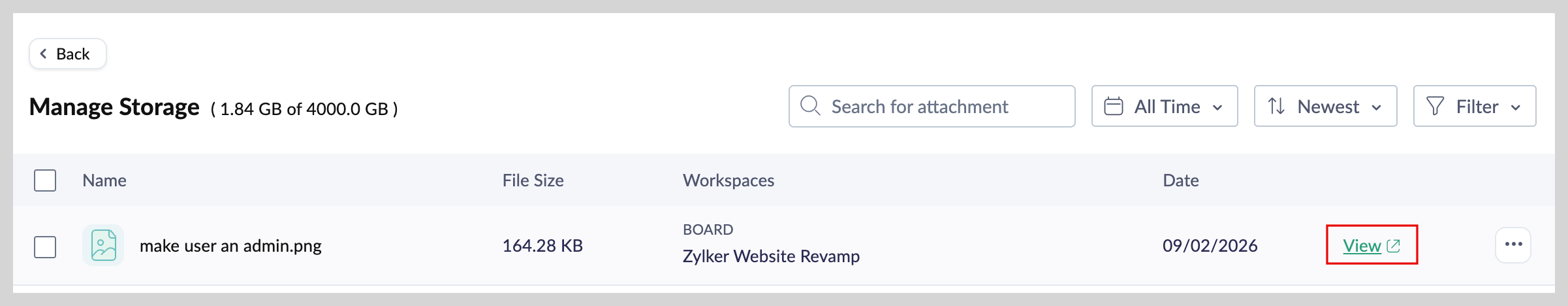Screen dimensions: 1568x306
Task: Click the Back button
Action: 67,54
